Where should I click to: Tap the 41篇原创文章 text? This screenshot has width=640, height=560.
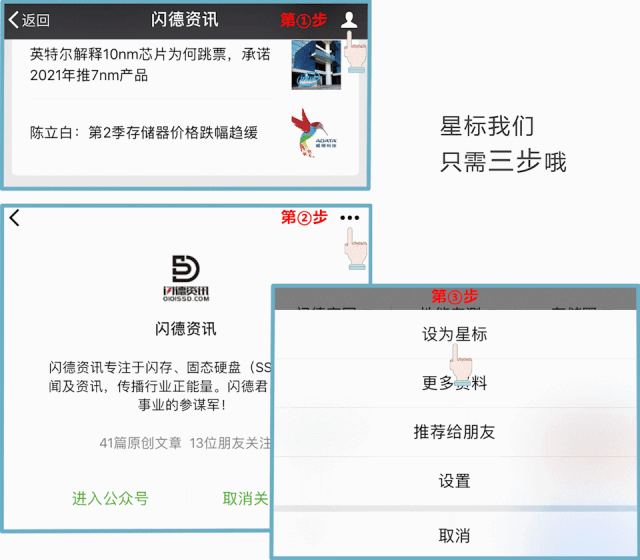(x=140, y=443)
